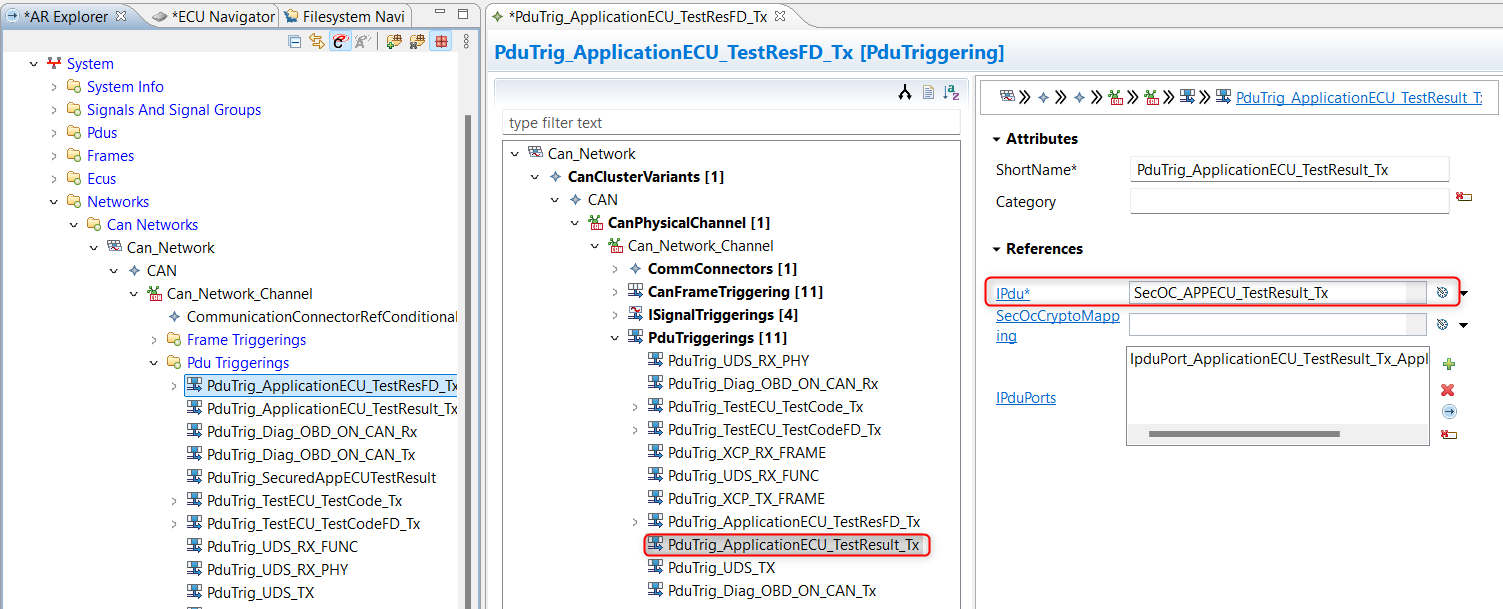
Task: Click the SecOcCryptoMapping reference chooser icon
Action: tap(1442, 325)
